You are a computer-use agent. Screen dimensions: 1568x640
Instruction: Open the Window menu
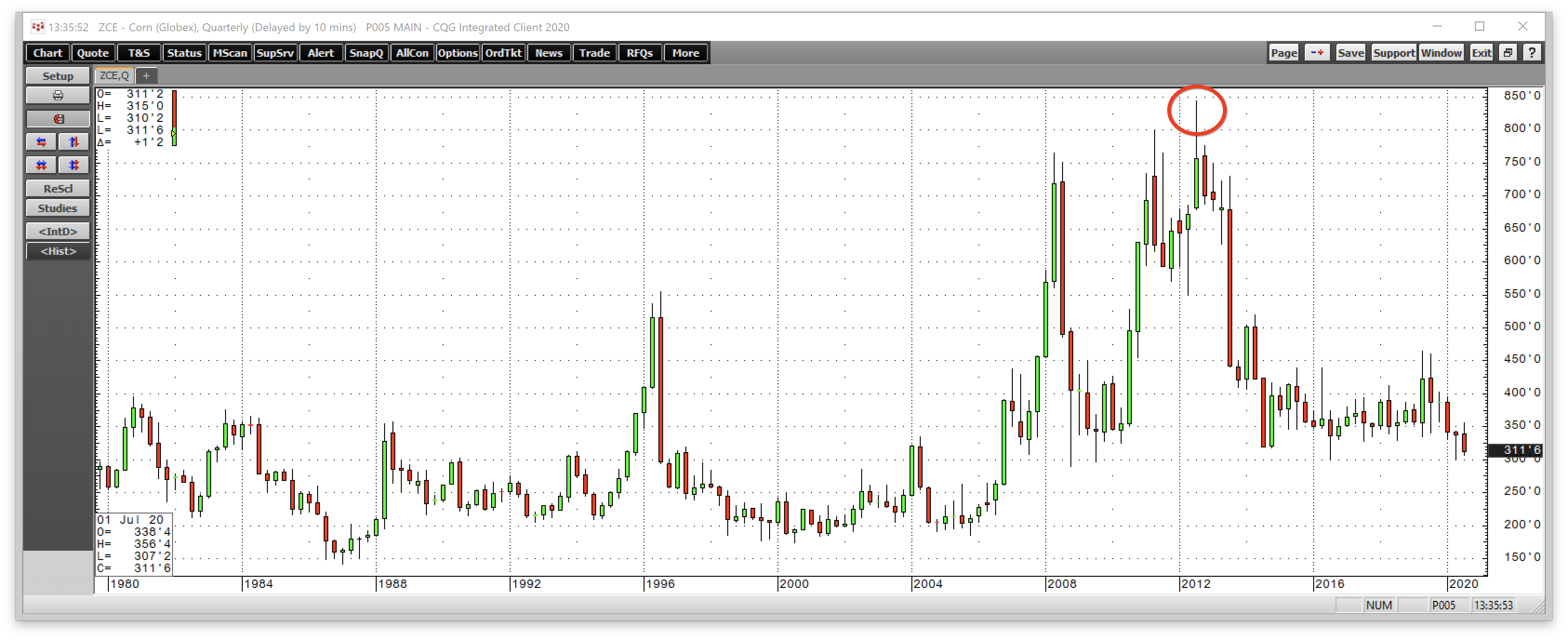[1442, 53]
